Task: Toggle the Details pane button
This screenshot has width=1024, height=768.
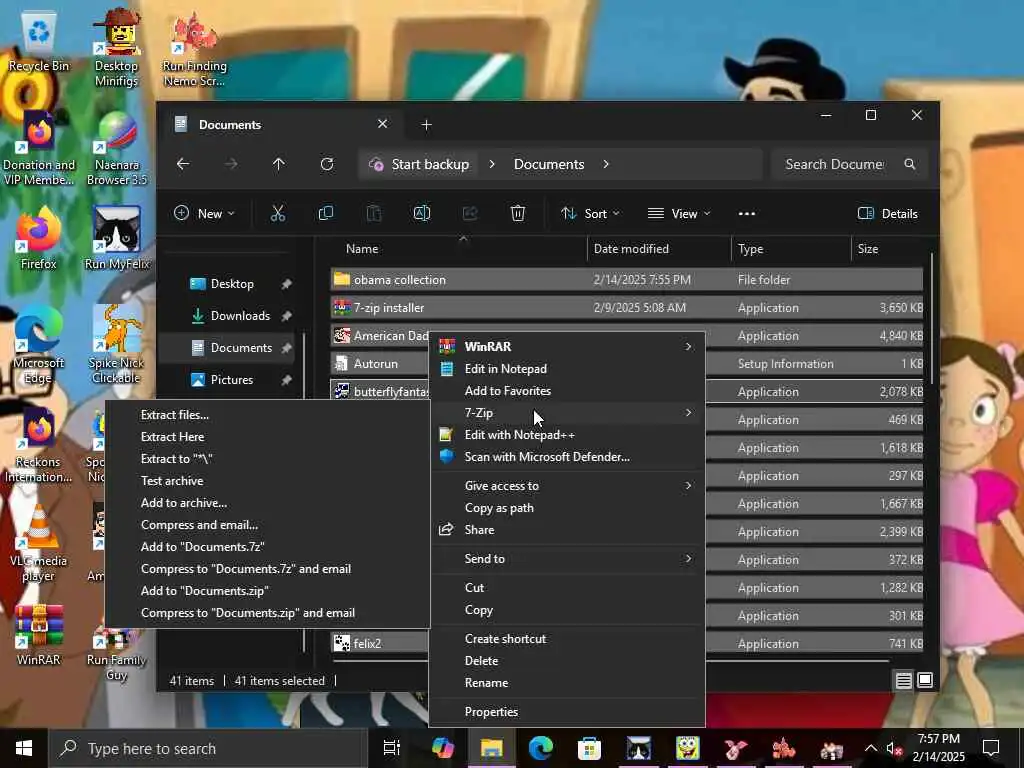Action: 888,214
